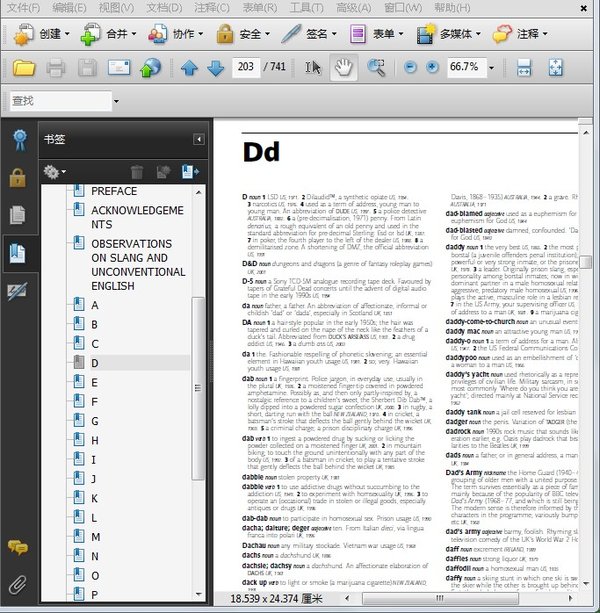This screenshot has width=600, height=613.
Task: Open the pages thumbnail sidebar panel
Action: click(x=18, y=215)
